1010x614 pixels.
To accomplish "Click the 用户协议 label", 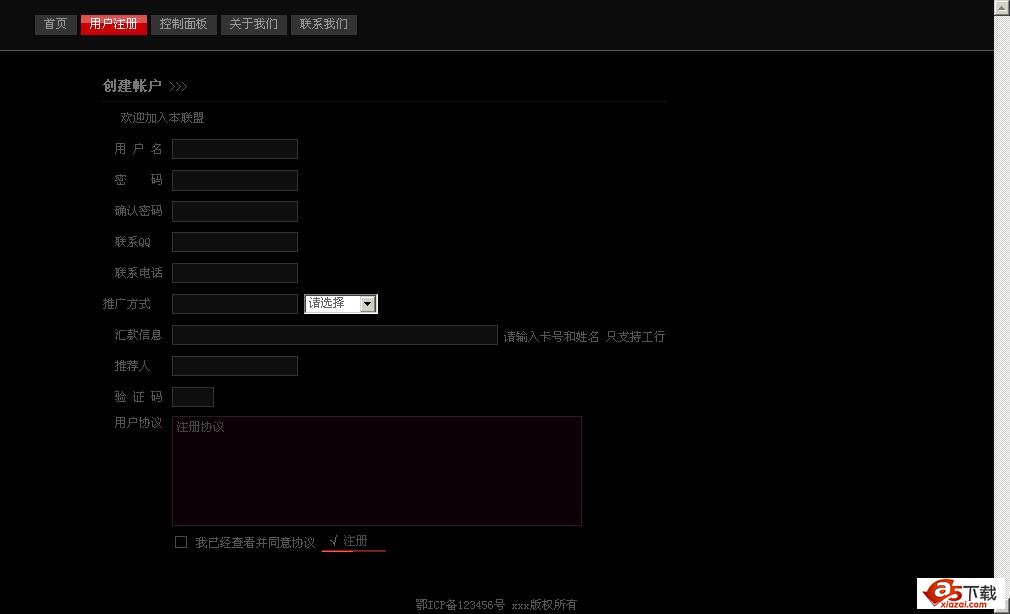I will point(138,423).
